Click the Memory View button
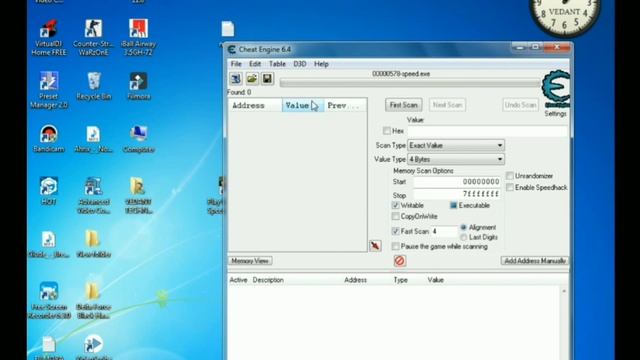Screen dimensions: 640x360 [x=250, y=261]
